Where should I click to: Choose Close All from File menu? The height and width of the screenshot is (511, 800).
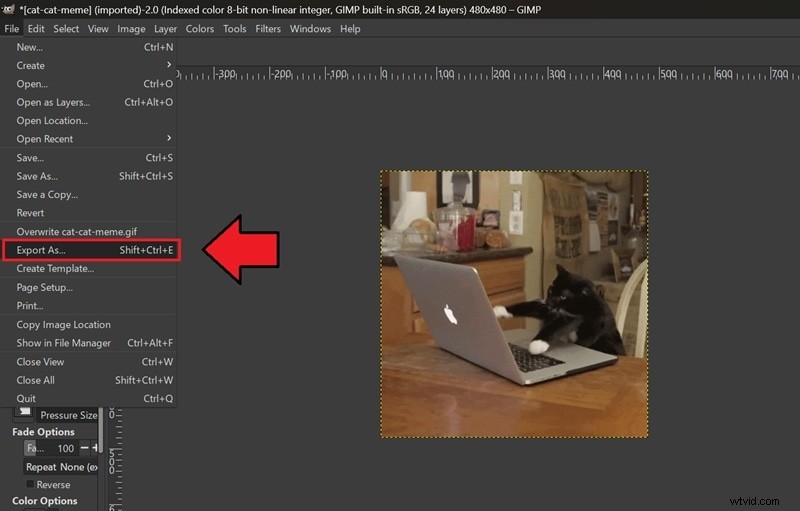[89, 380]
